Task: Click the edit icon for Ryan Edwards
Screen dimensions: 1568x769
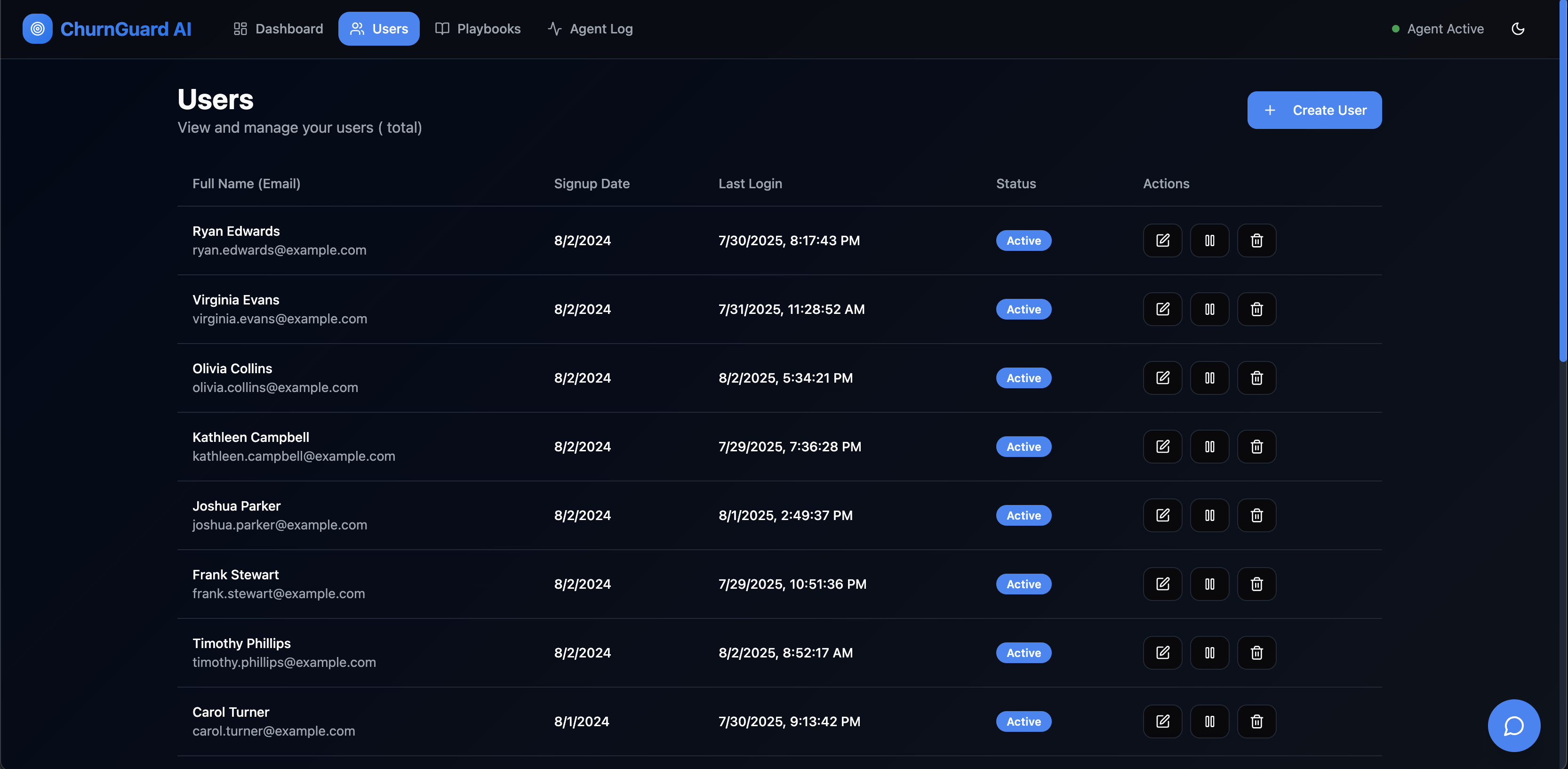Action: coord(1162,240)
